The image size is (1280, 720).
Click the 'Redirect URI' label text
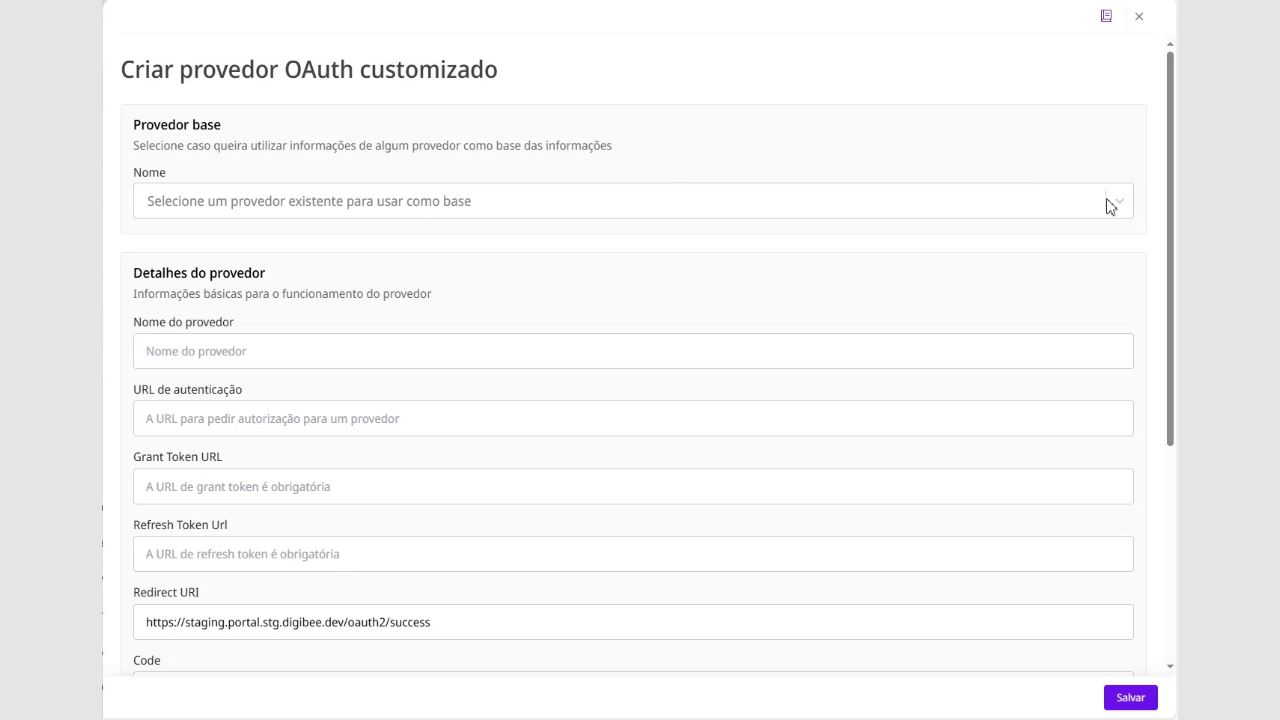(166, 592)
